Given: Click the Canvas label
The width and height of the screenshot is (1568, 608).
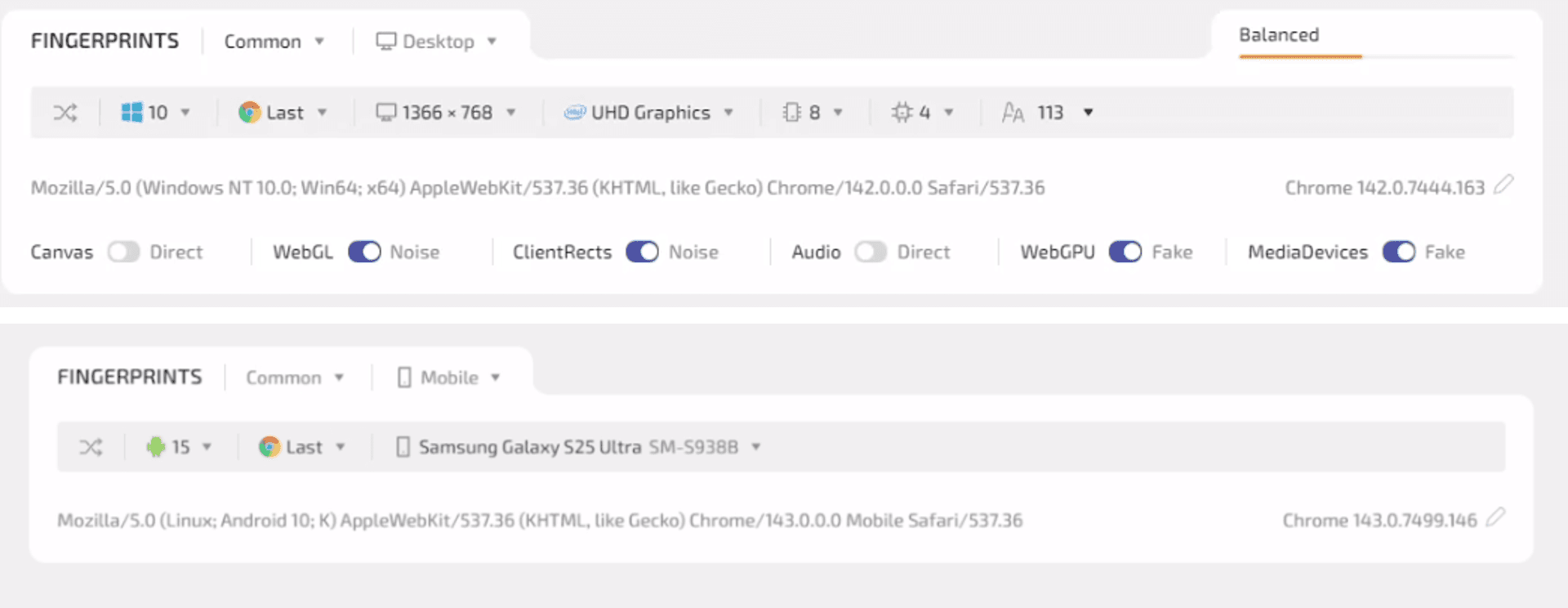Looking at the screenshot, I should [62, 252].
